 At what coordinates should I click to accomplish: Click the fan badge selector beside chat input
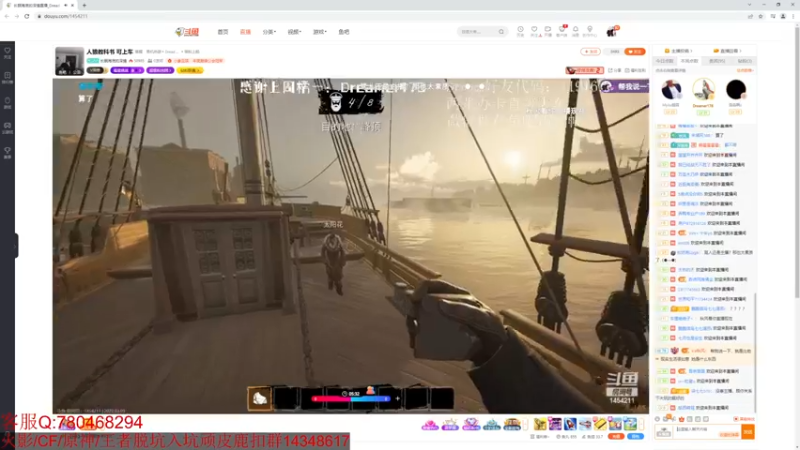coord(664,432)
